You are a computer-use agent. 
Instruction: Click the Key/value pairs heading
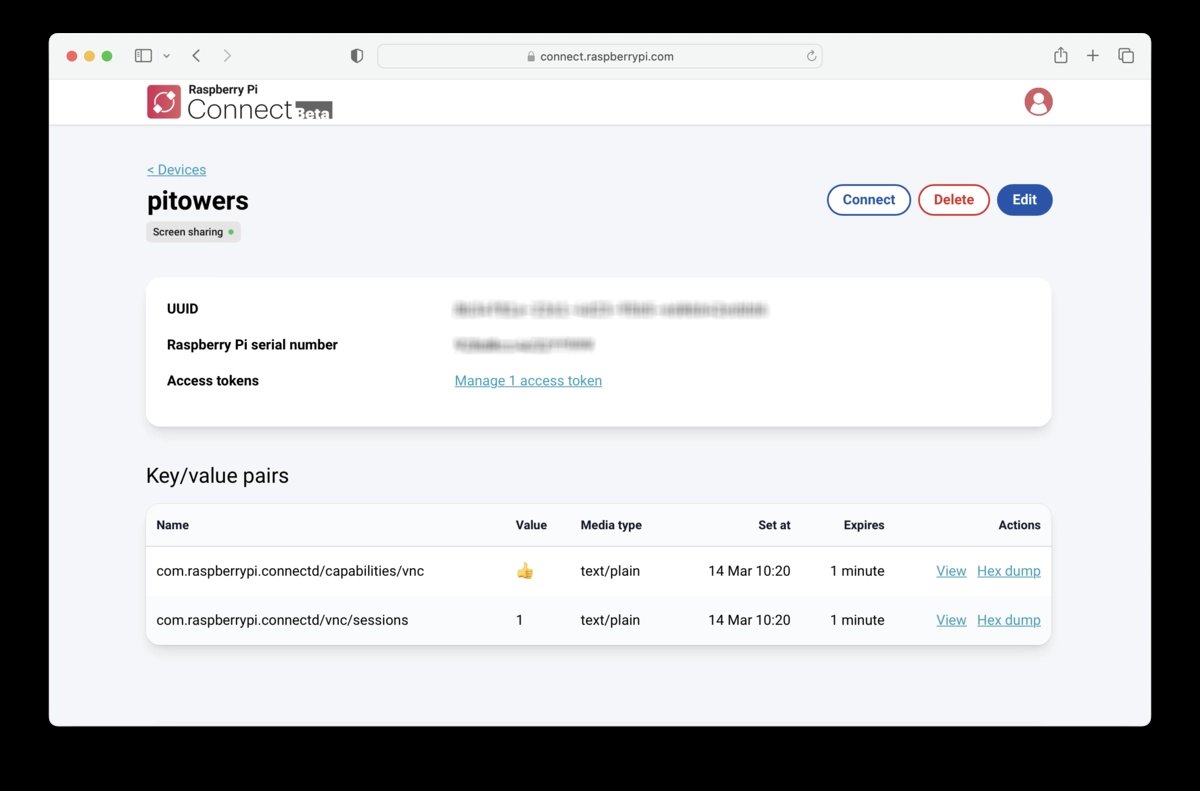tap(217, 476)
